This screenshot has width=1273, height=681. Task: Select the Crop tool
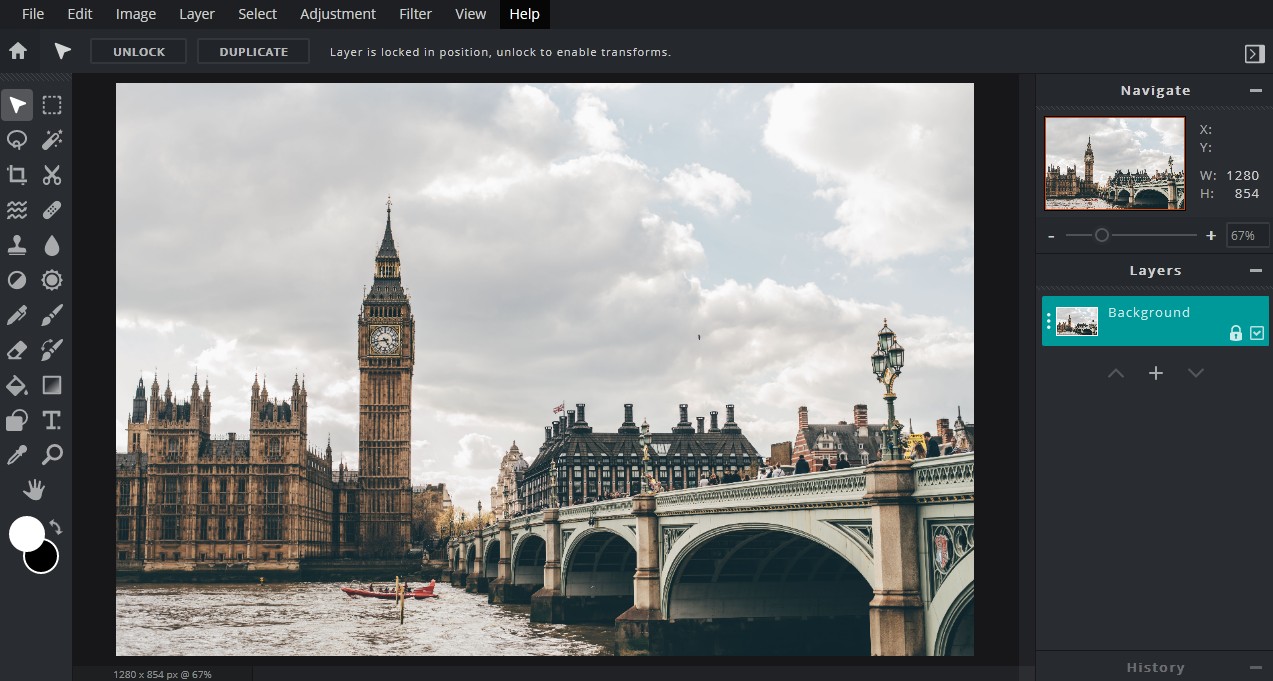(x=17, y=175)
